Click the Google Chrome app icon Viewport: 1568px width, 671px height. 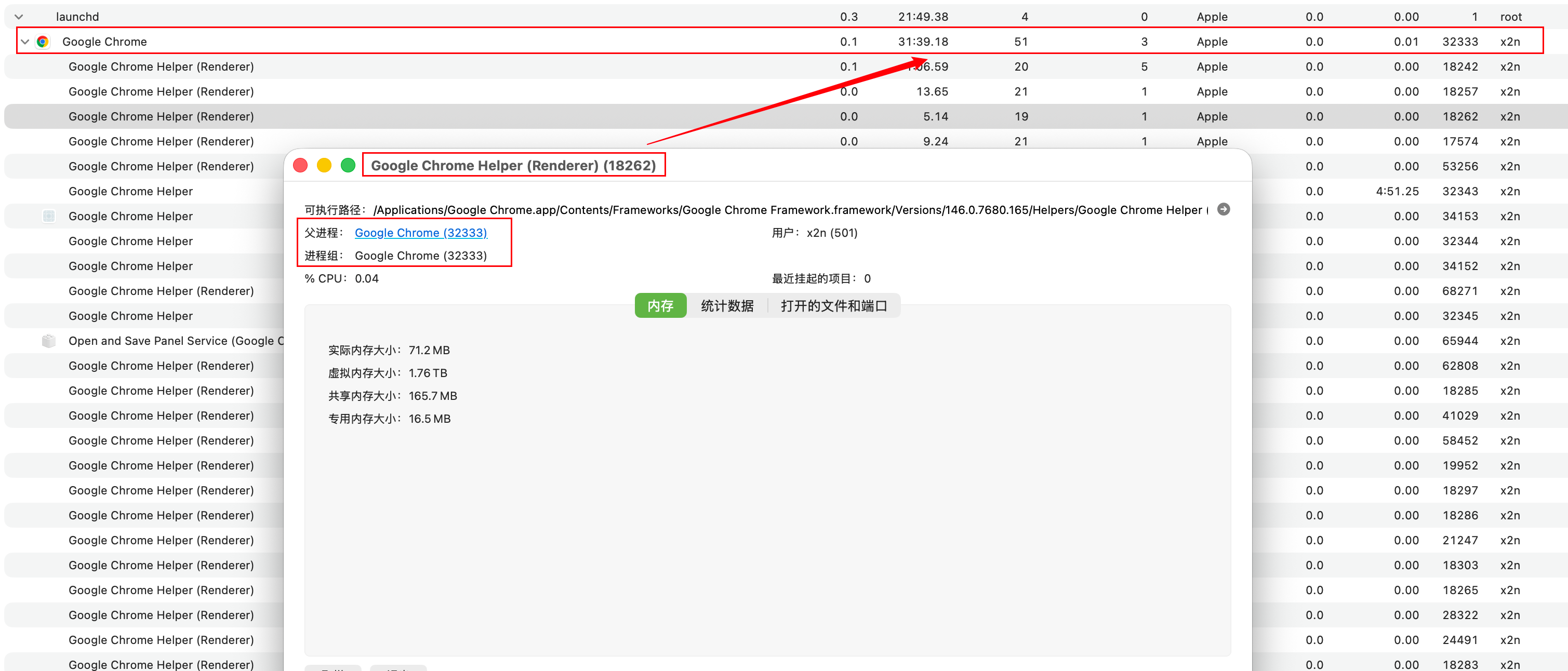click(x=43, y=42)
